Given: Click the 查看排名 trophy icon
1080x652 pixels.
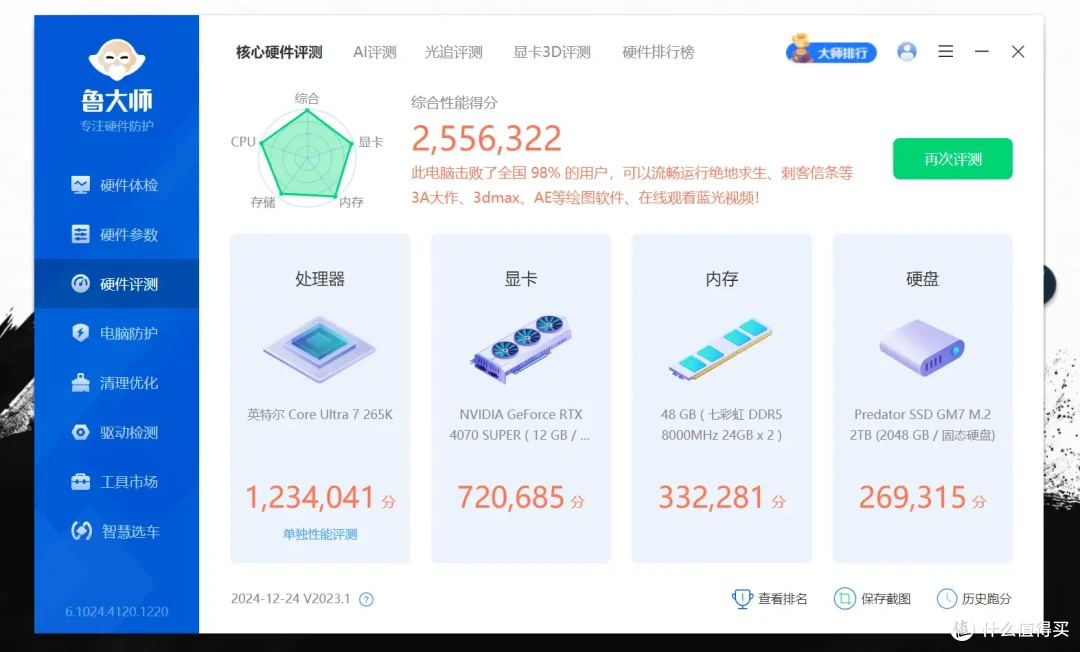Looking at the screenshot, I should (742, 598).
